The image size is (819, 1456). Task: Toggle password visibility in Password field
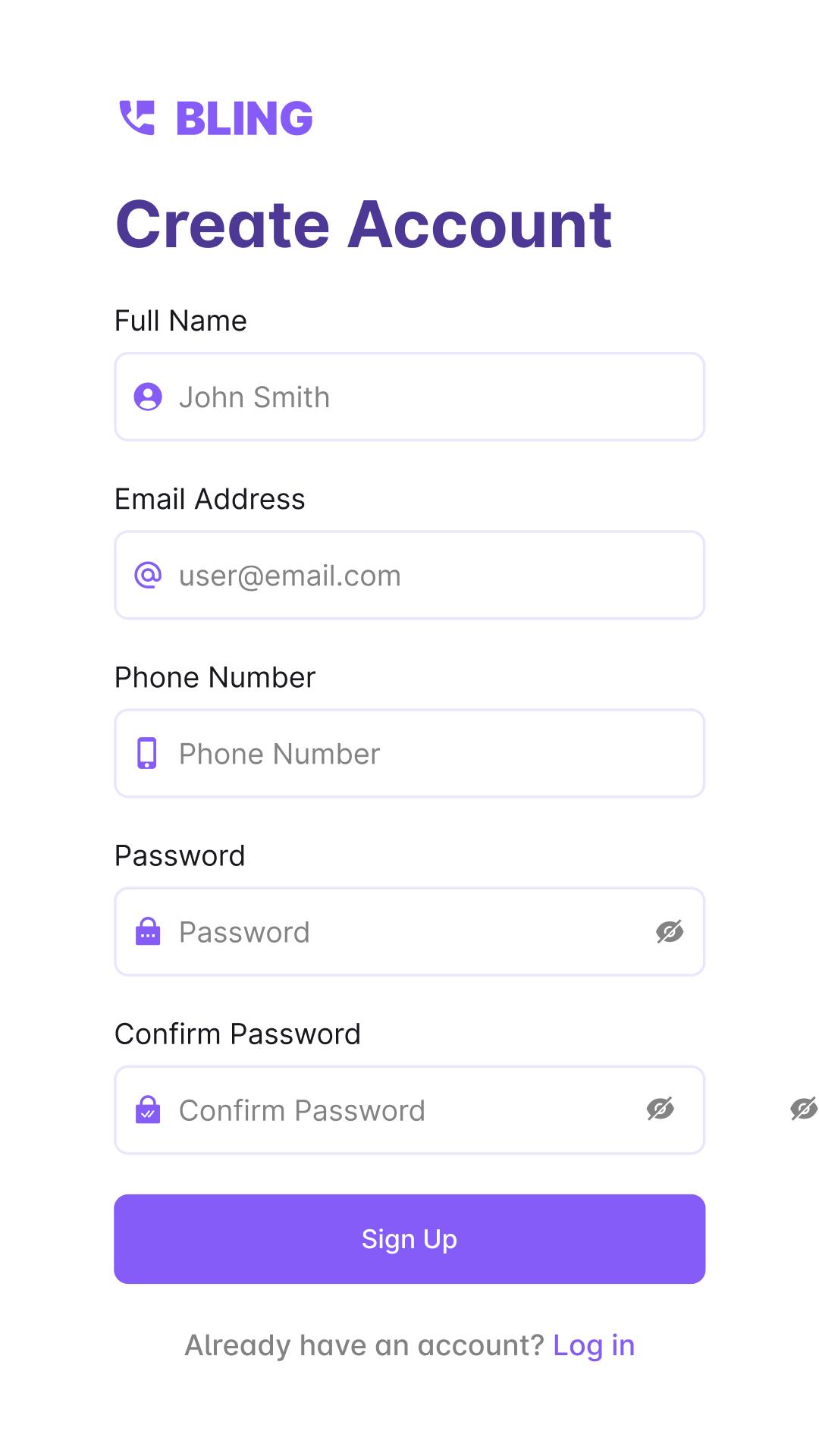coord(670,931)
